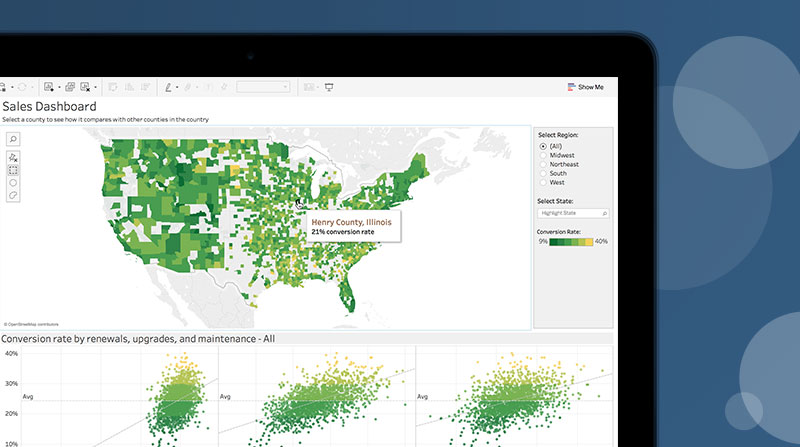The height and width of the screenshot is (447, 800).
Task: Open the highlight pen dropdown arrow
Action: (x=177, y=87)
